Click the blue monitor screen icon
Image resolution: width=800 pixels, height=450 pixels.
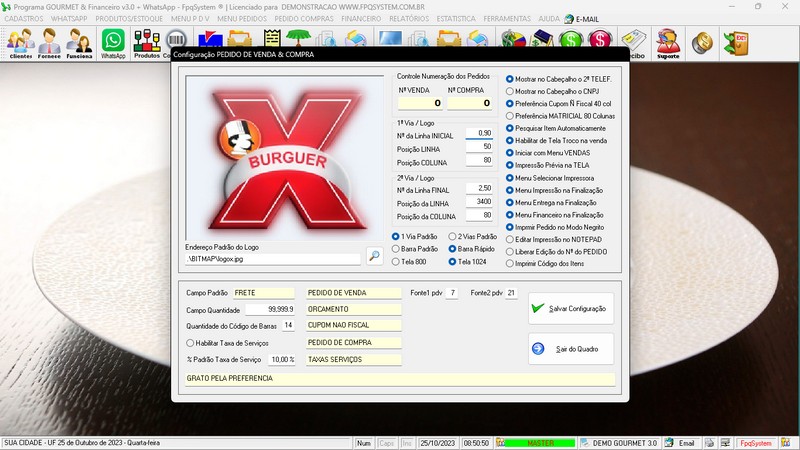(390, 39)
